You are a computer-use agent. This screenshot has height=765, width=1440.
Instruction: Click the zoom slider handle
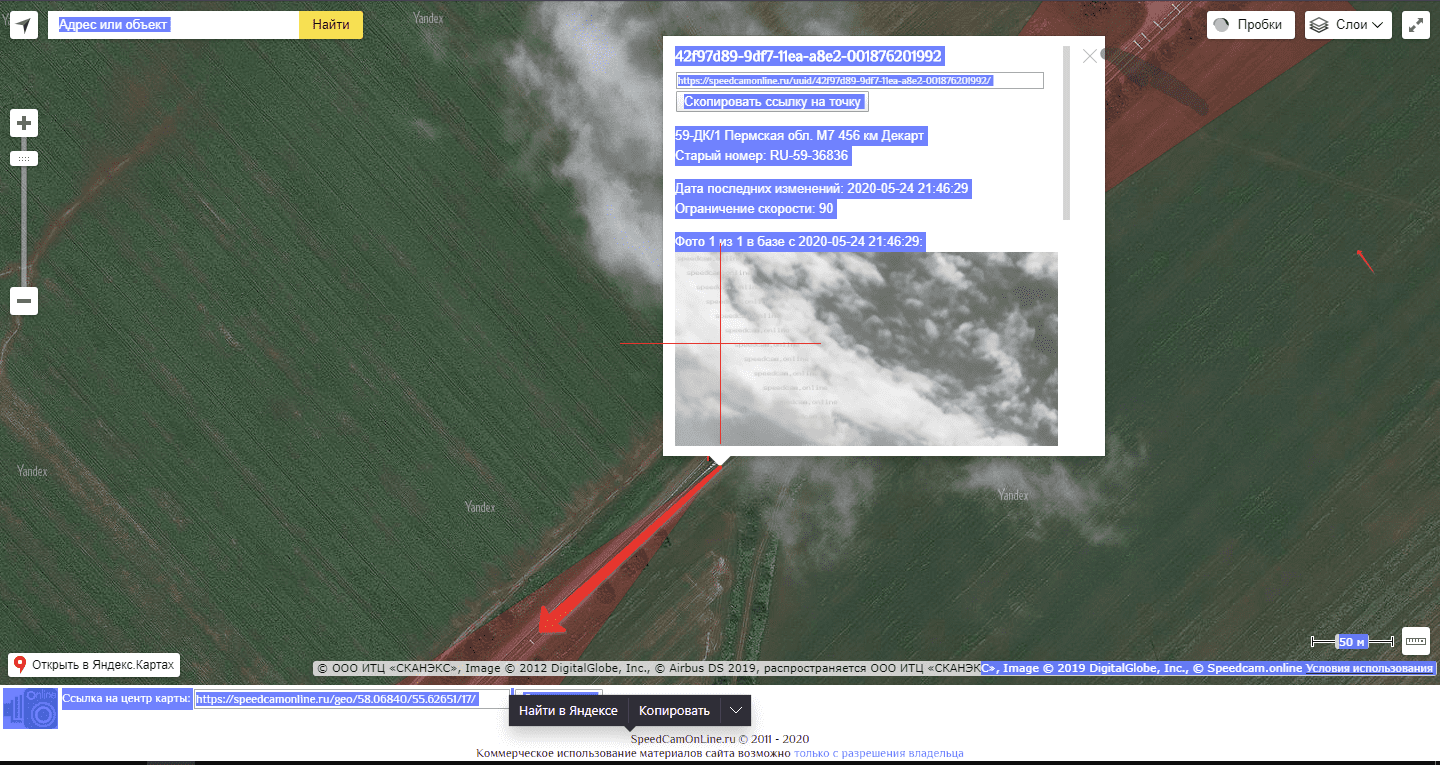point(24,159)
